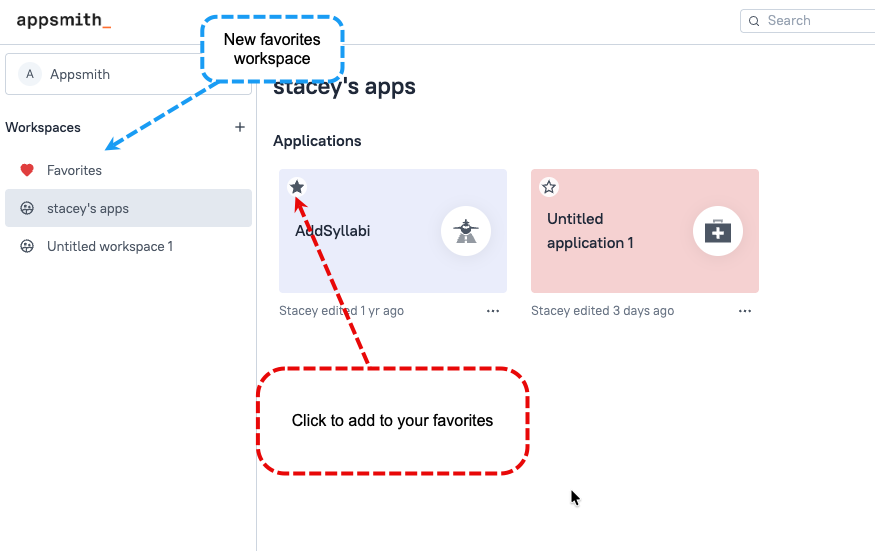
Task: Click the Appsmith 'A' avatar icon
Action: pos(30,74)
